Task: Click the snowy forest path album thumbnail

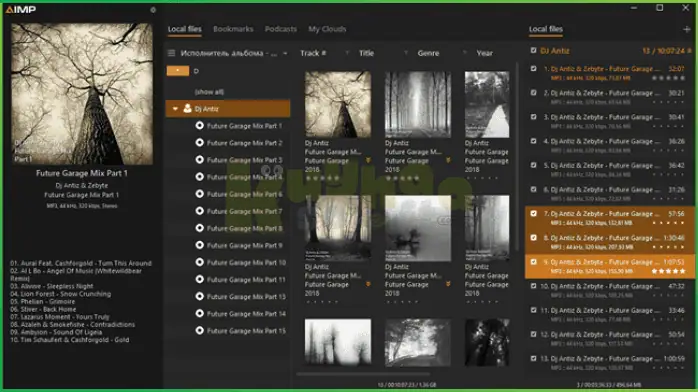Action: click(x=487, y=104)
